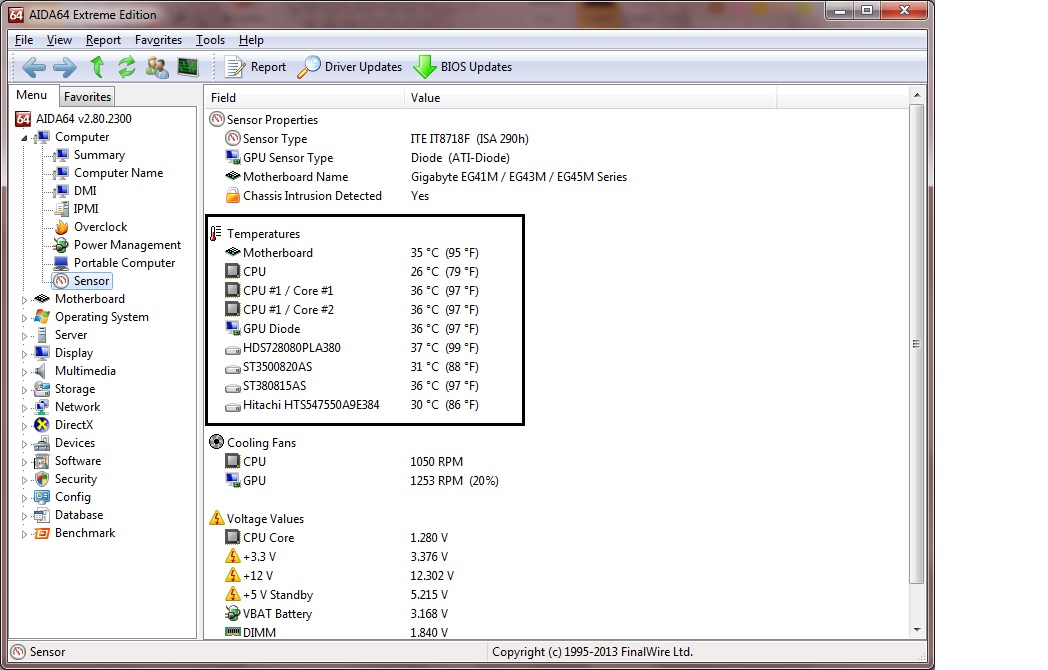The image size is (1048, 670).
Task: Open the Favorites menu
Action: pos(158,40)
